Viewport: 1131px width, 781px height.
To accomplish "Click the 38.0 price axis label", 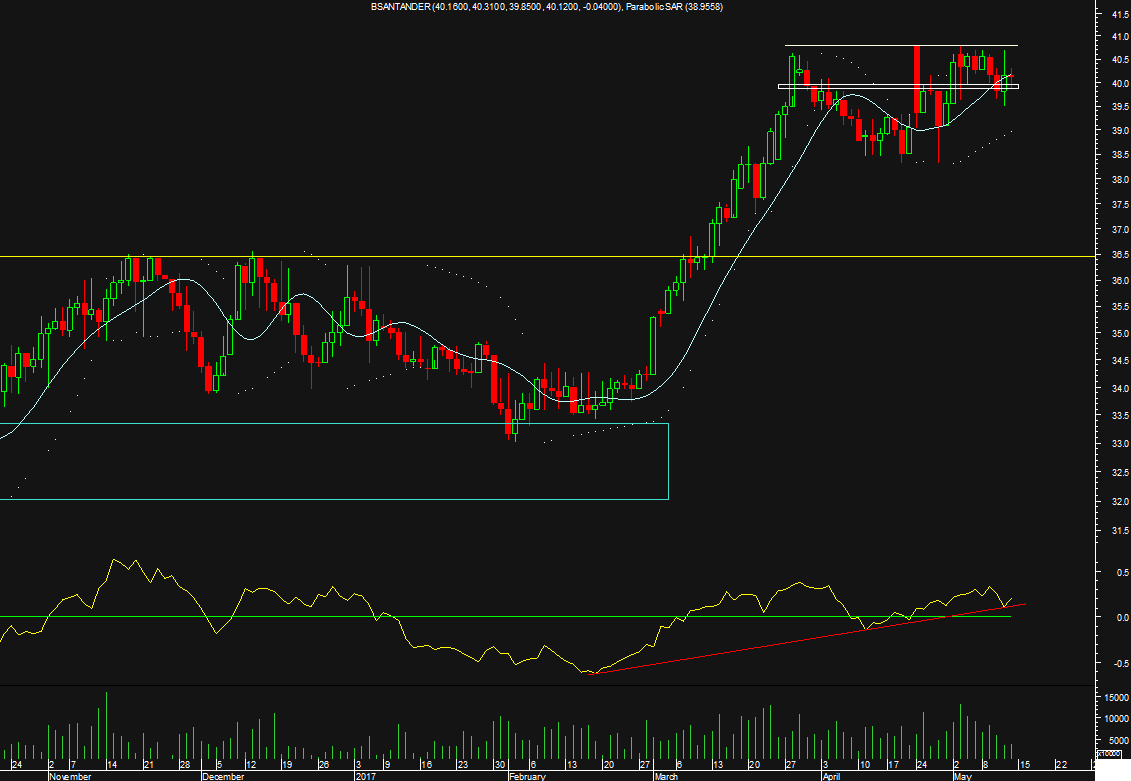I will pyautogui.click(x=1120, y=180).
